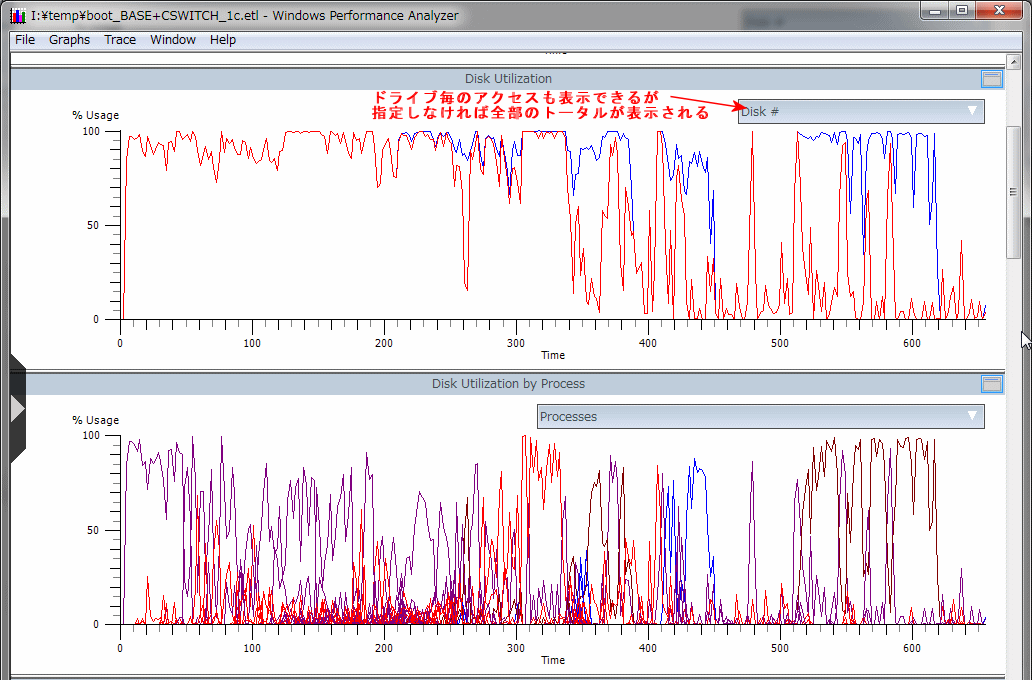
Task: Click the vertical scrollbar thumb
Action: [x=1013, y=192]
